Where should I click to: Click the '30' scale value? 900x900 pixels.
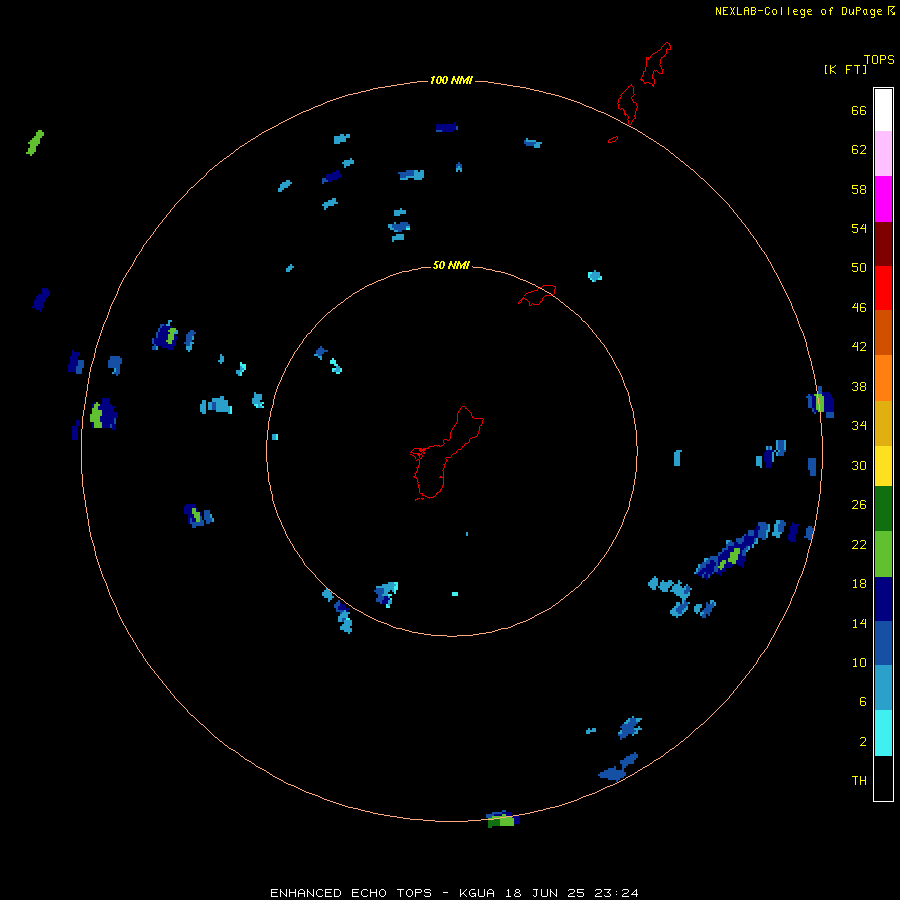[859, 465]
